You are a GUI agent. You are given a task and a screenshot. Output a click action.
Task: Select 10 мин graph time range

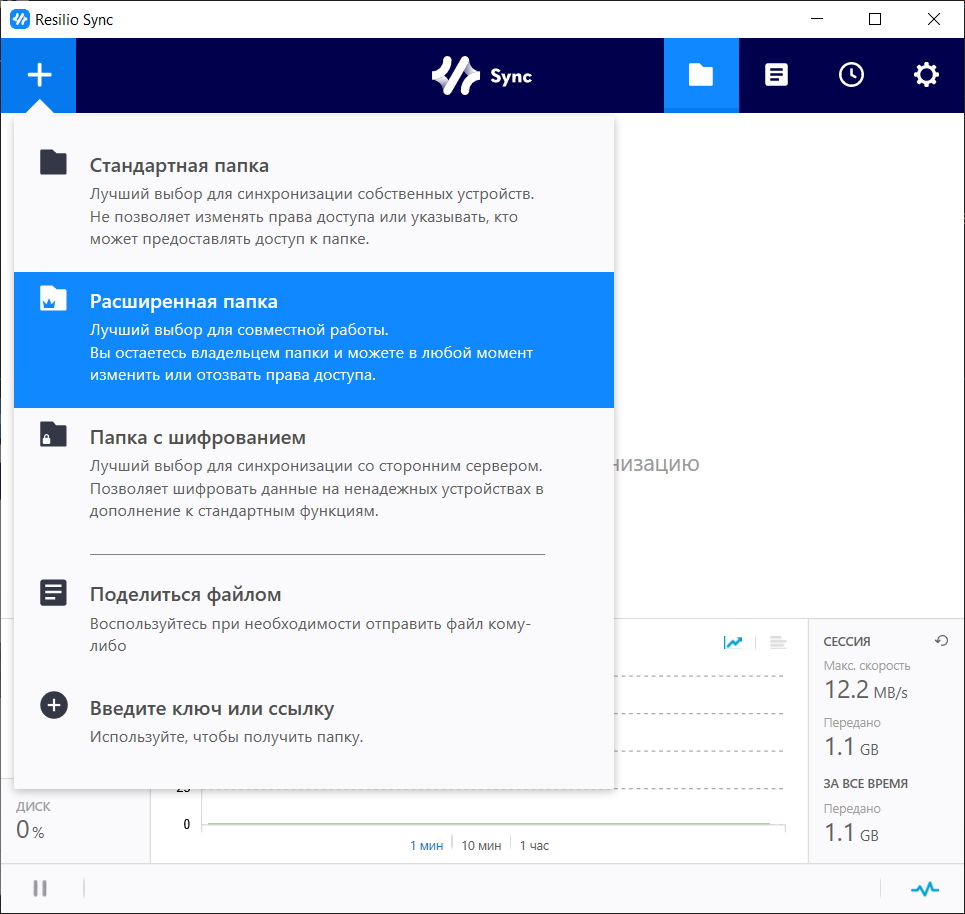[x=481, y=846]
